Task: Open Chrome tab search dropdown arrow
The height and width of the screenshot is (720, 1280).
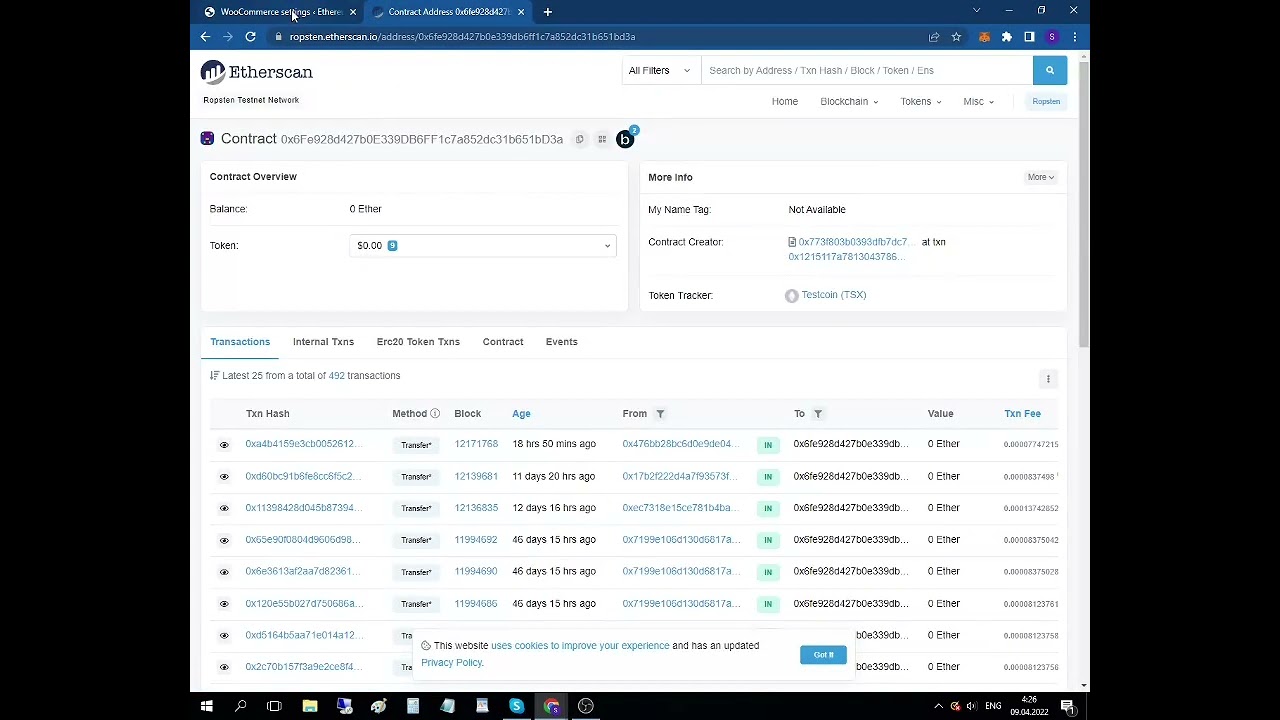Action: click(976, 11)
